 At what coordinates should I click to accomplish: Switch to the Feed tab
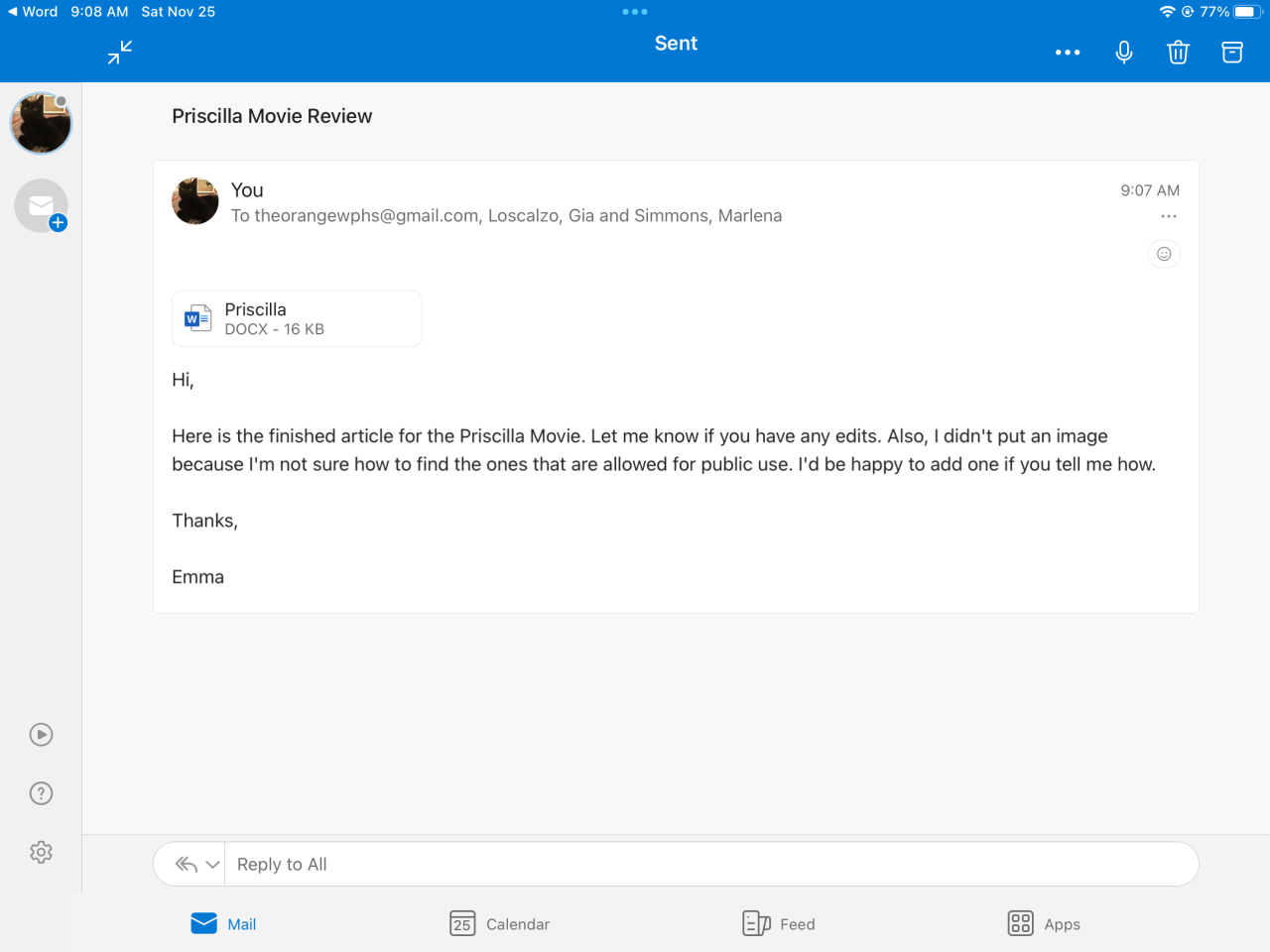point(779,924)
